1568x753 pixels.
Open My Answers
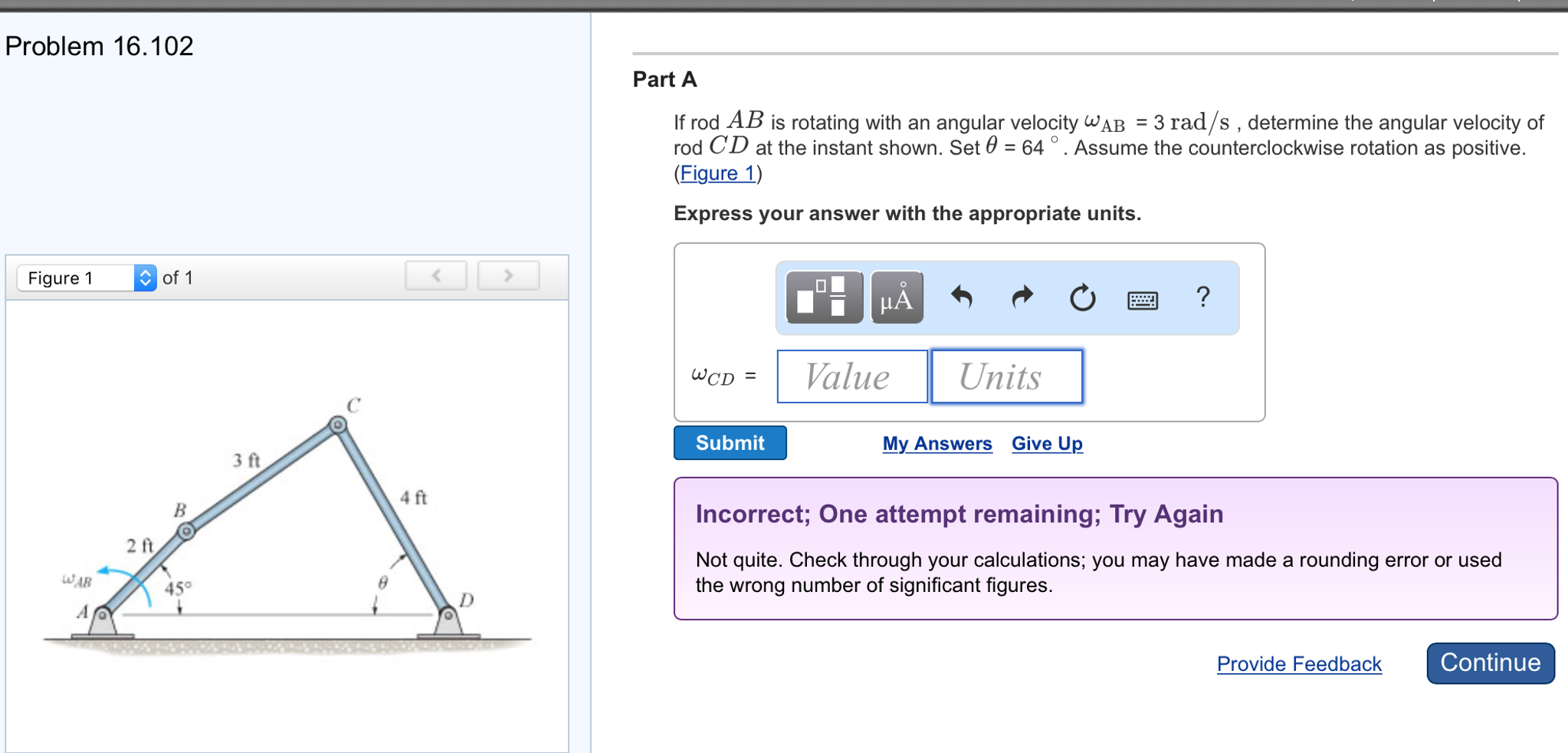(937, 443)
